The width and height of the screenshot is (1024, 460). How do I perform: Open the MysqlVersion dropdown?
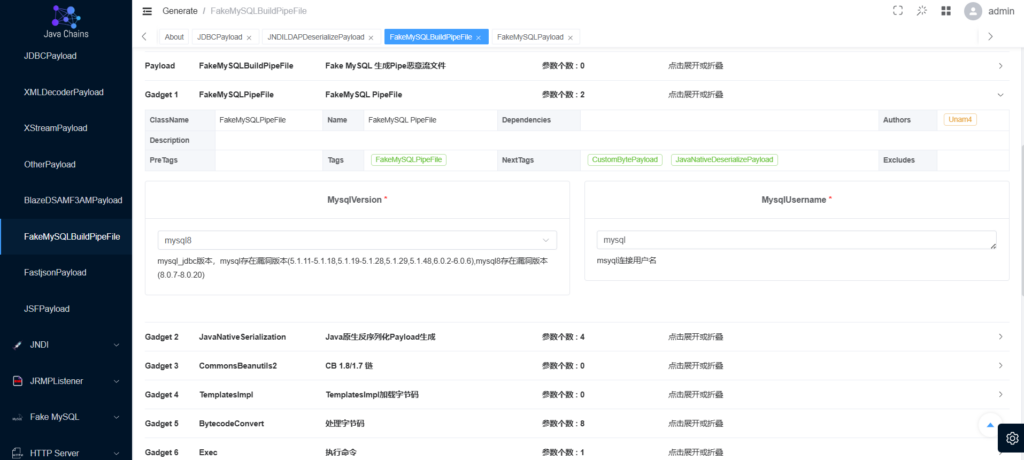pyautogui.click(x=357, y=240)
